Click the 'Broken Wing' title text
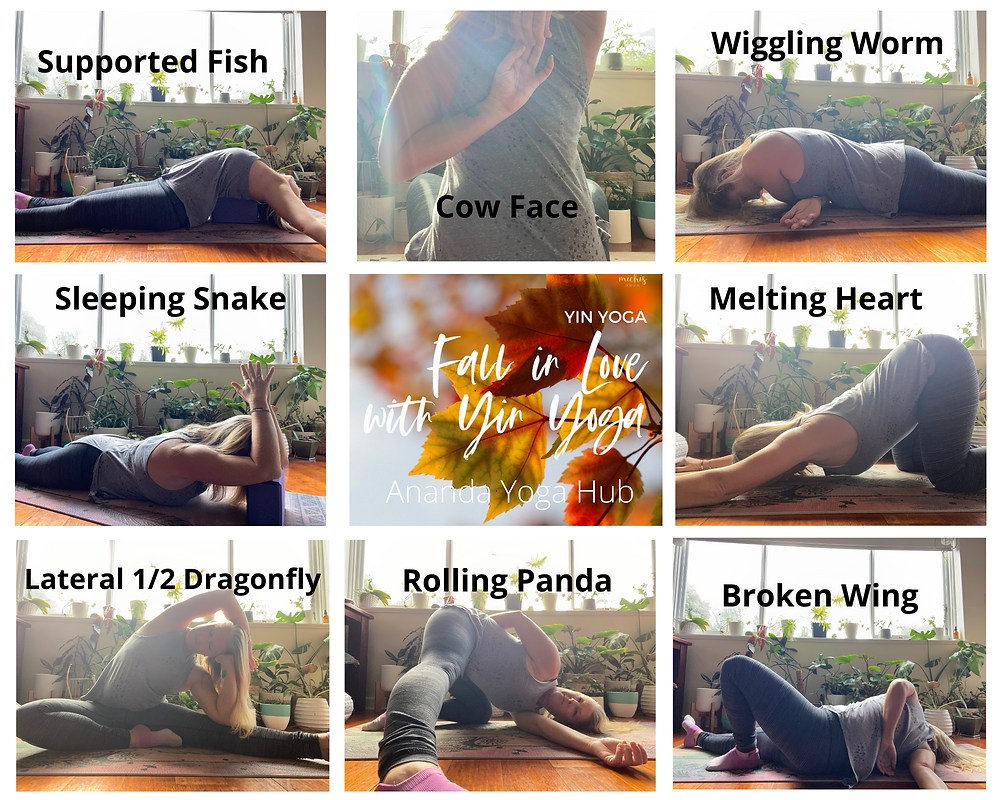 tap(820, 597)
